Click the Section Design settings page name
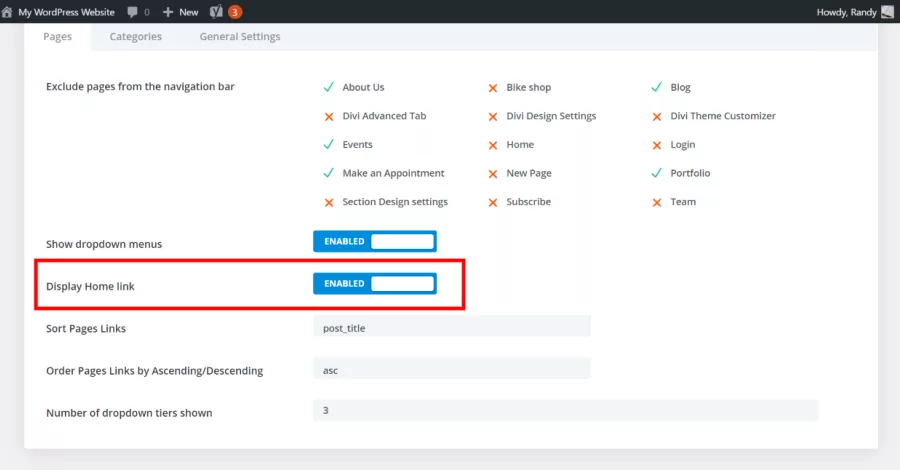900x470 pixels. pyautogui.click(x=395, y=202)
